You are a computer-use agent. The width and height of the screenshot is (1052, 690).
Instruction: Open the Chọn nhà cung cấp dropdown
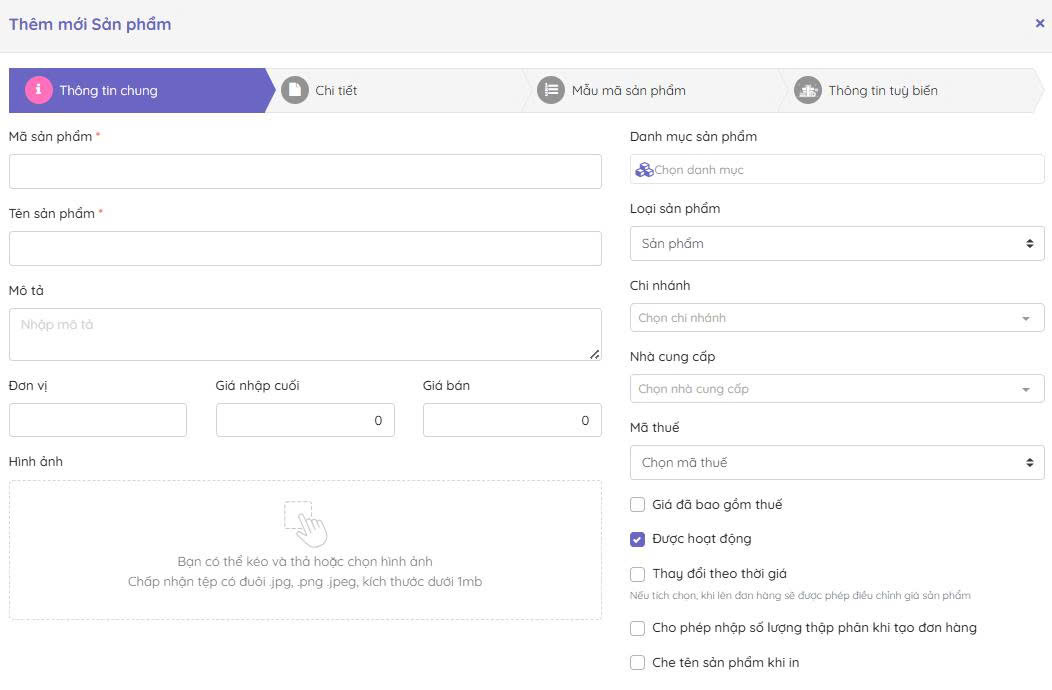(x=836, y=389)
